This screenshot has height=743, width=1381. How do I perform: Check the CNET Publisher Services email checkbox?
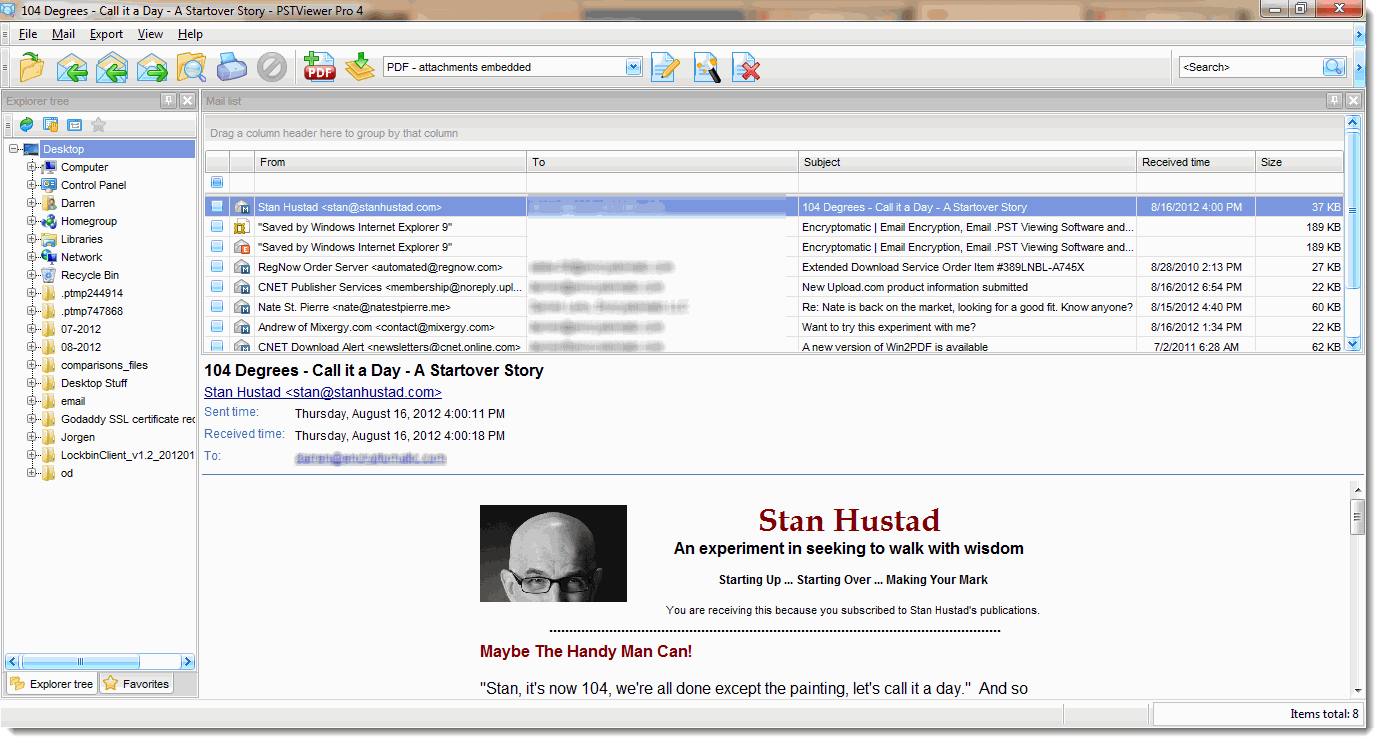(217, 287)
